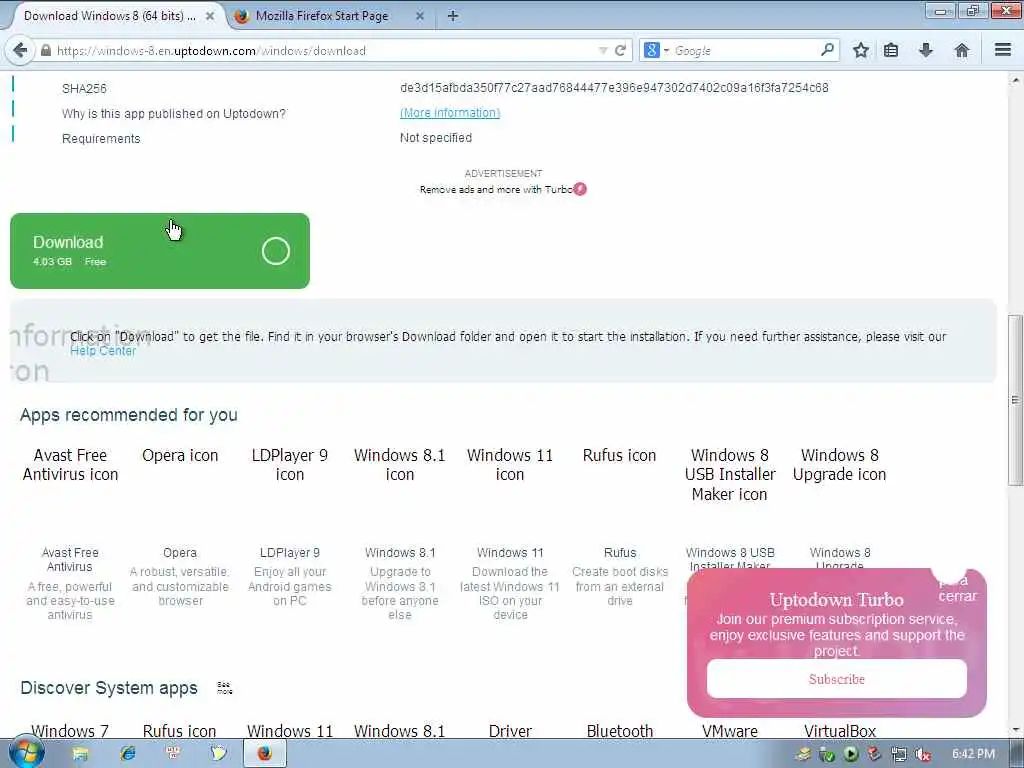
Task: Click the scrollbar up arrow
Action: [1015, 80]
